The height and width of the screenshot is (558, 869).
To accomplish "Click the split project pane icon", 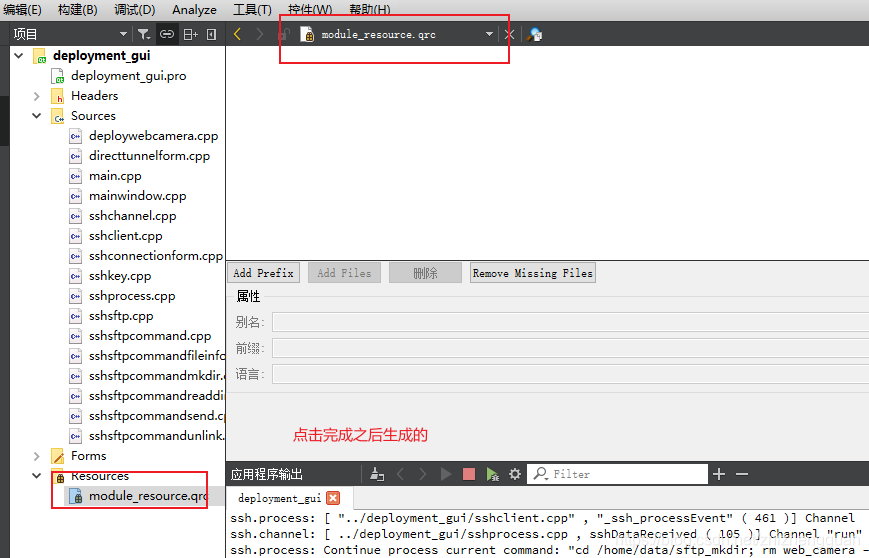I will tap(191, 34).
